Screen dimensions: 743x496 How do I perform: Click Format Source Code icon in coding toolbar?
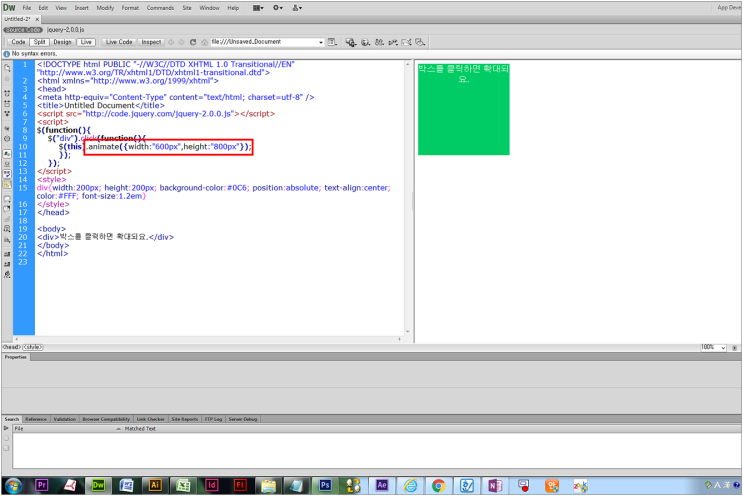(7, 275)
